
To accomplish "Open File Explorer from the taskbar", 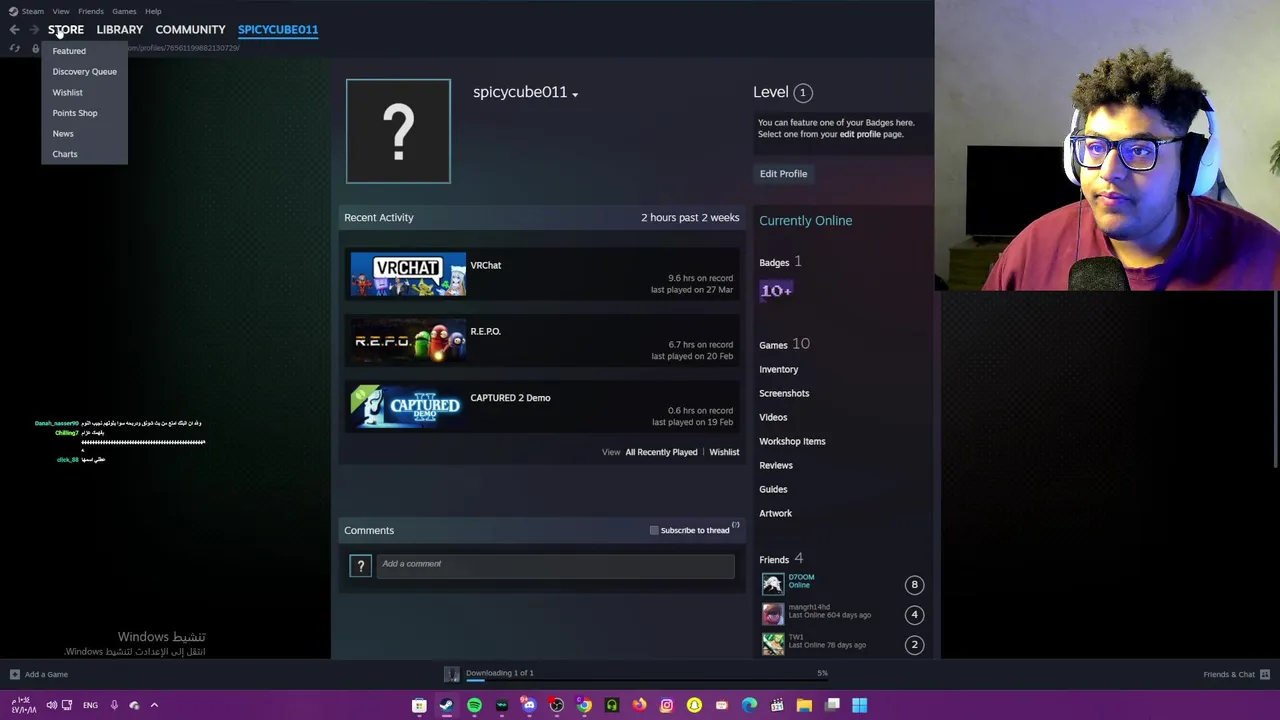I will pyautogui.click(x=804, y=705).
